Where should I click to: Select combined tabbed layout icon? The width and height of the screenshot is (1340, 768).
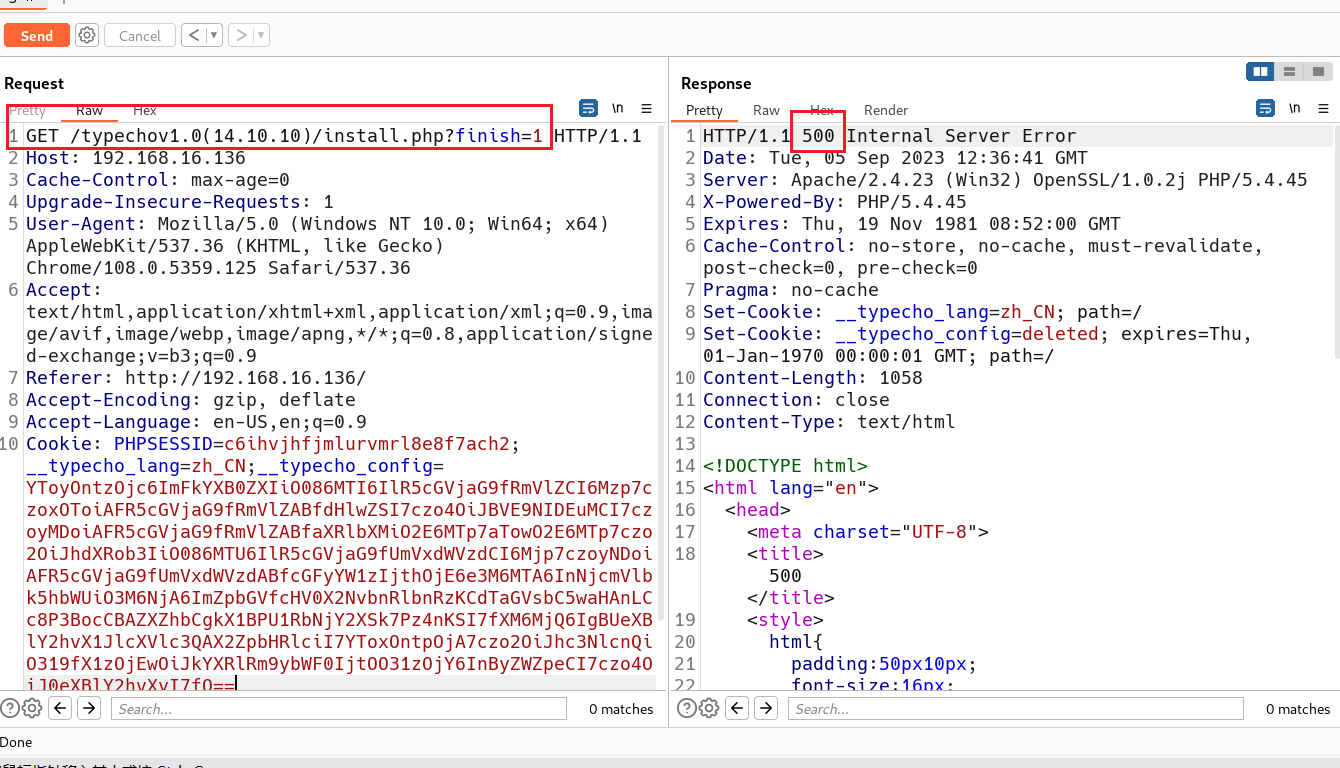pos(1320,71)
